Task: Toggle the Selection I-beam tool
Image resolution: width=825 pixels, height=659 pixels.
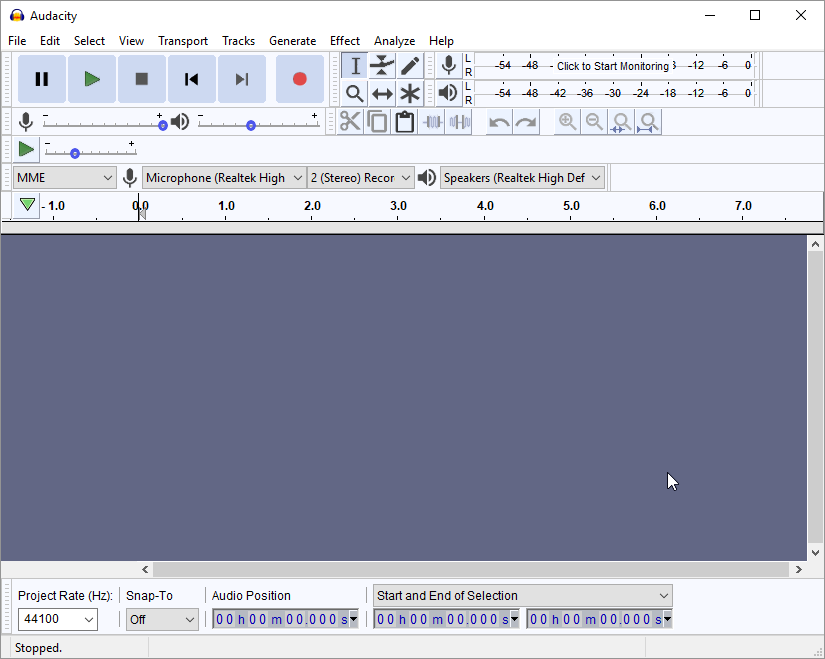Action: coord(354,66)
